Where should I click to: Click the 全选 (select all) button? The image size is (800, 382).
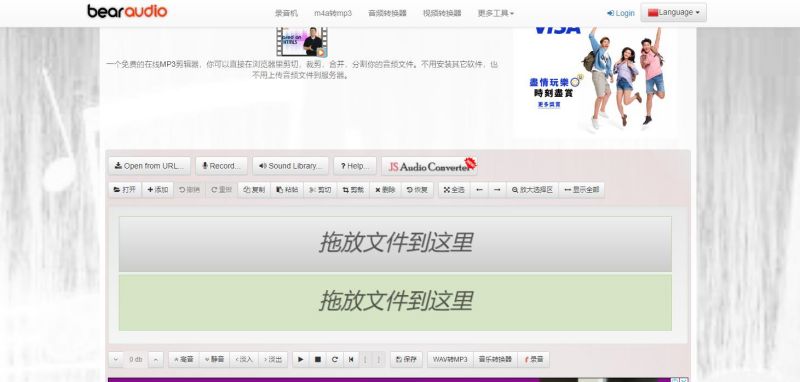click(454, 190)
